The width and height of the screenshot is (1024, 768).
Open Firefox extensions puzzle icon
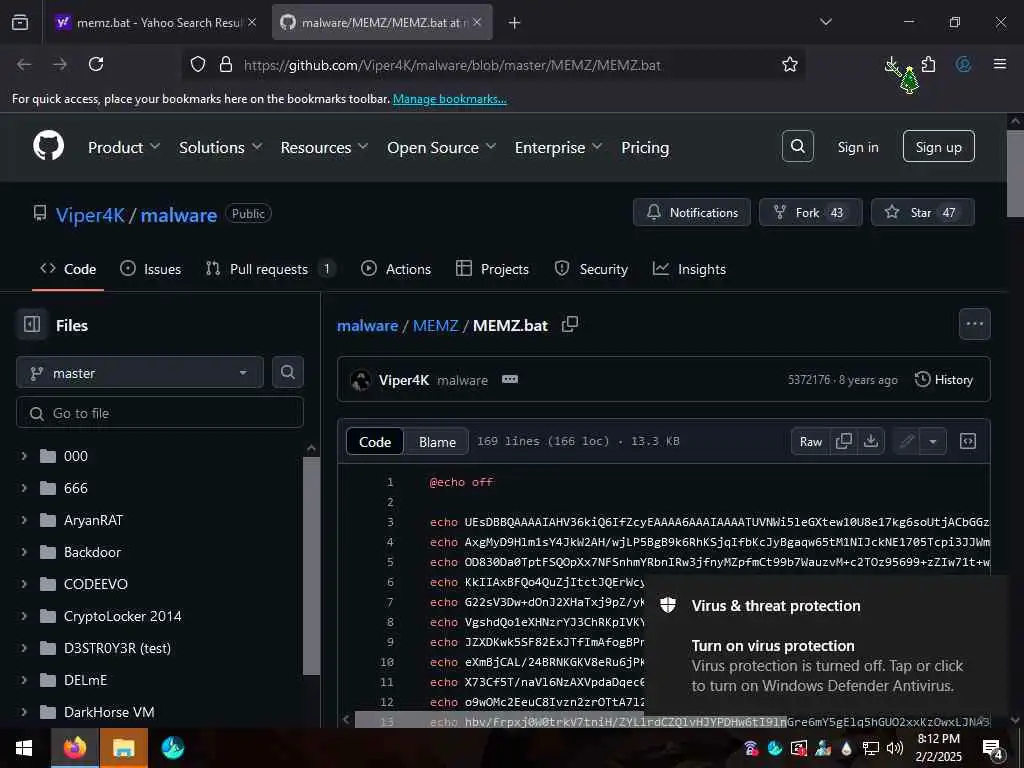click(928, 64)
